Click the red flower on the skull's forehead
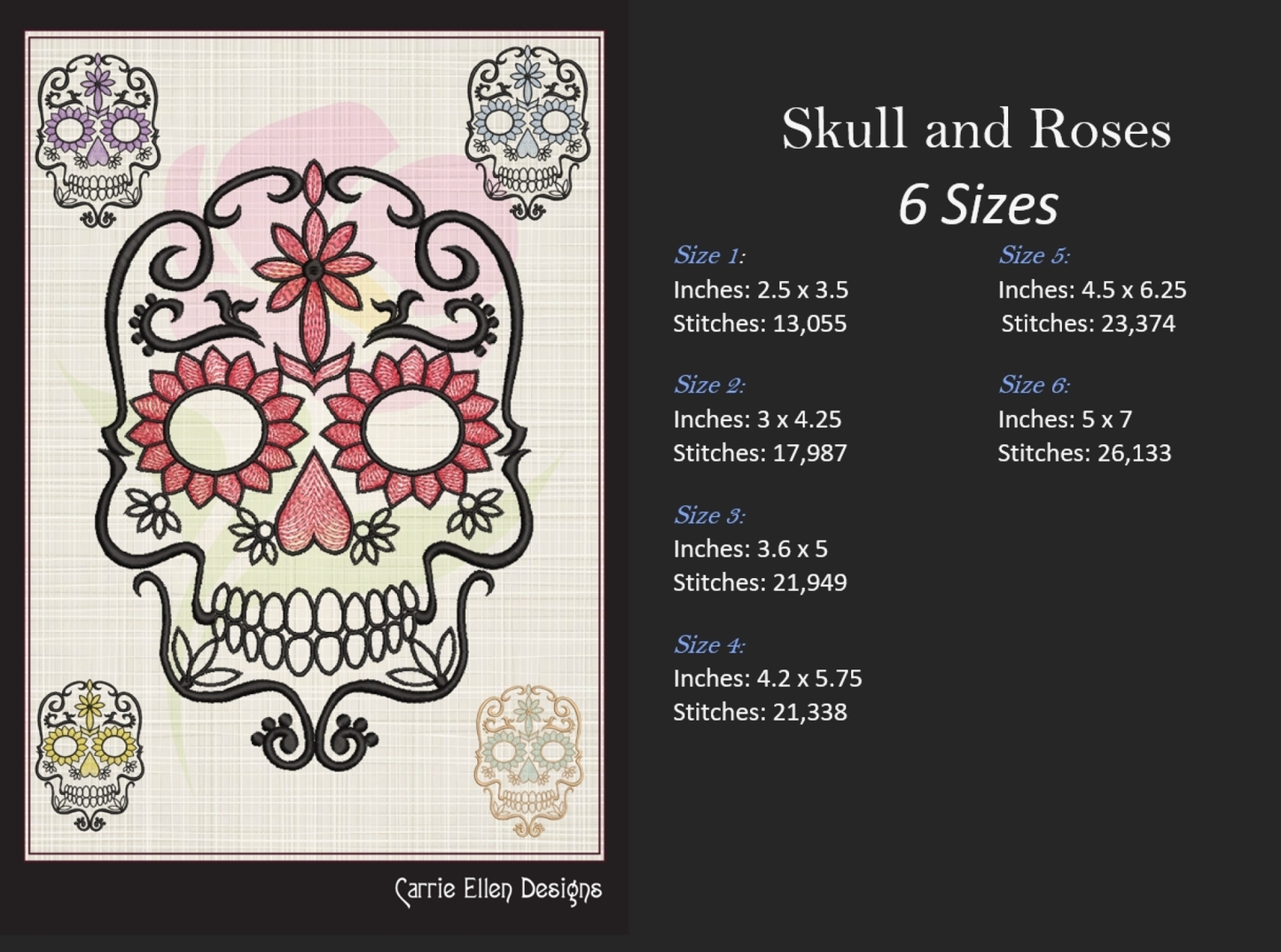The width and height of the screenshot is (1281, 952). pos(313,266)
